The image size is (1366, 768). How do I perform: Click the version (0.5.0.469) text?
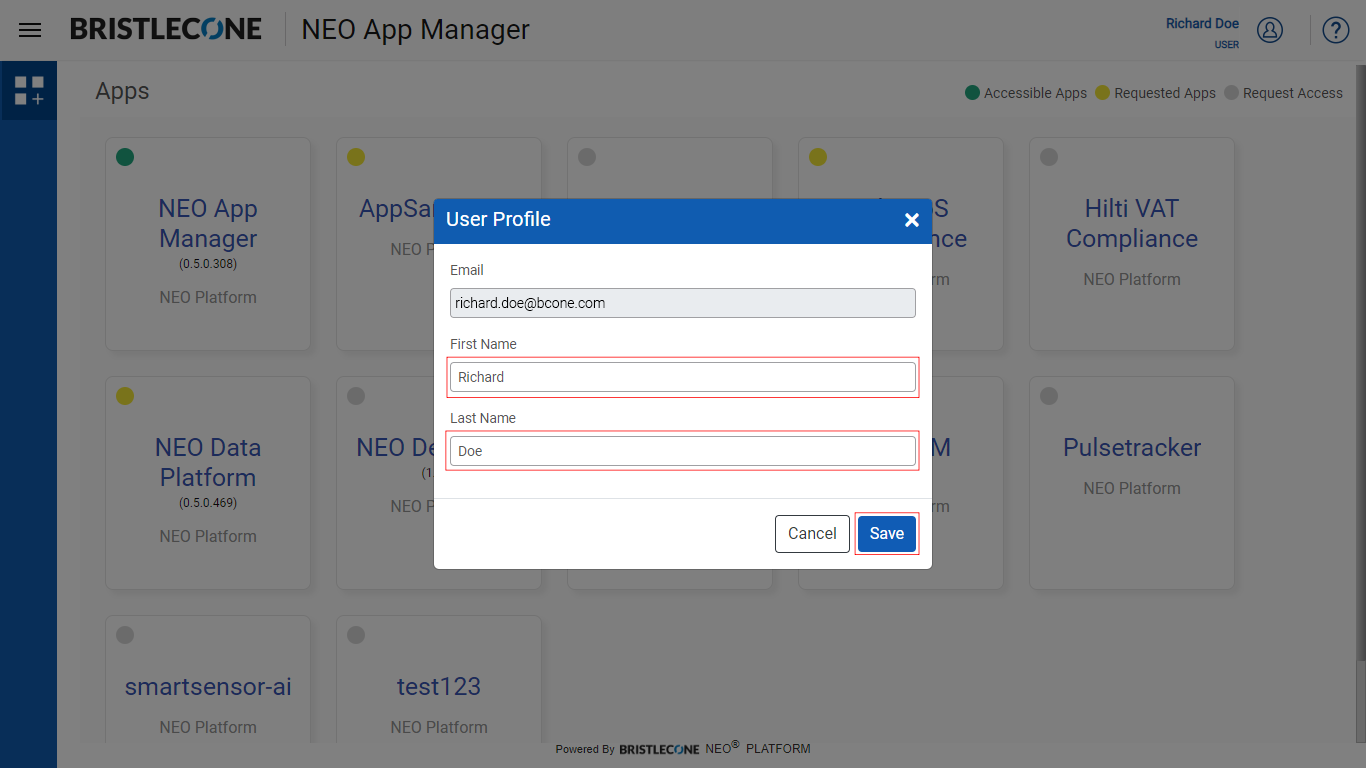click(208, 503)
